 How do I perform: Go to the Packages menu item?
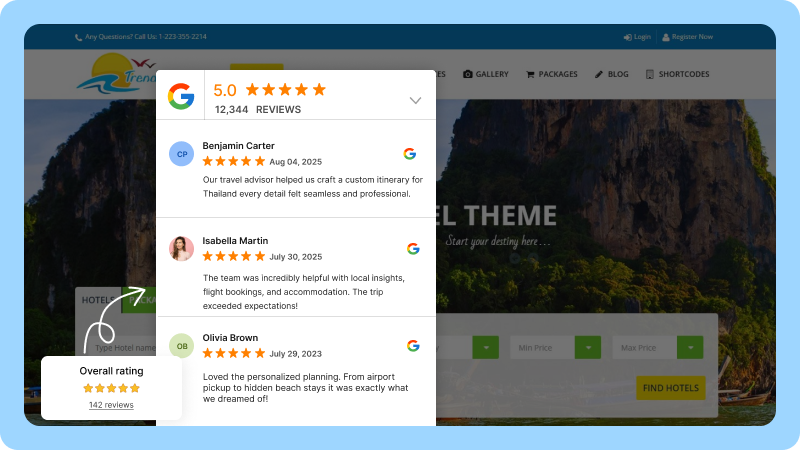552,74
